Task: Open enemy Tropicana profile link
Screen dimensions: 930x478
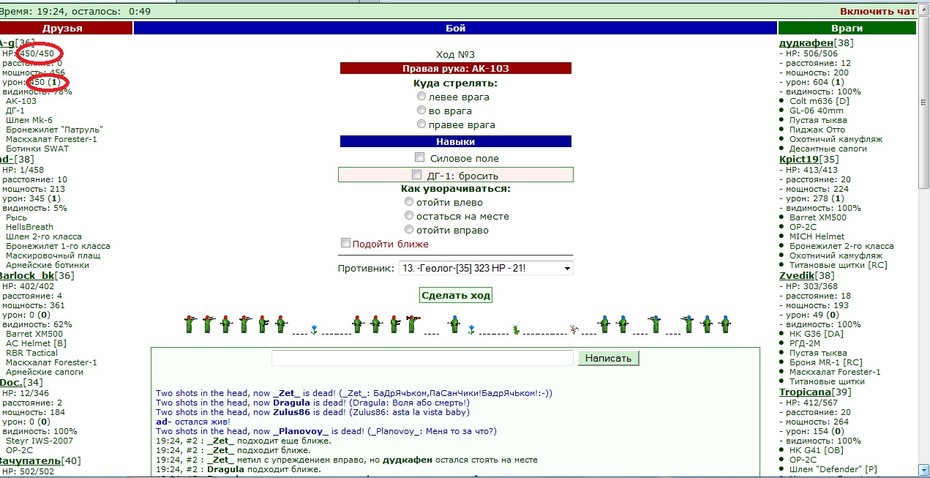Action: tap(804, 392)
